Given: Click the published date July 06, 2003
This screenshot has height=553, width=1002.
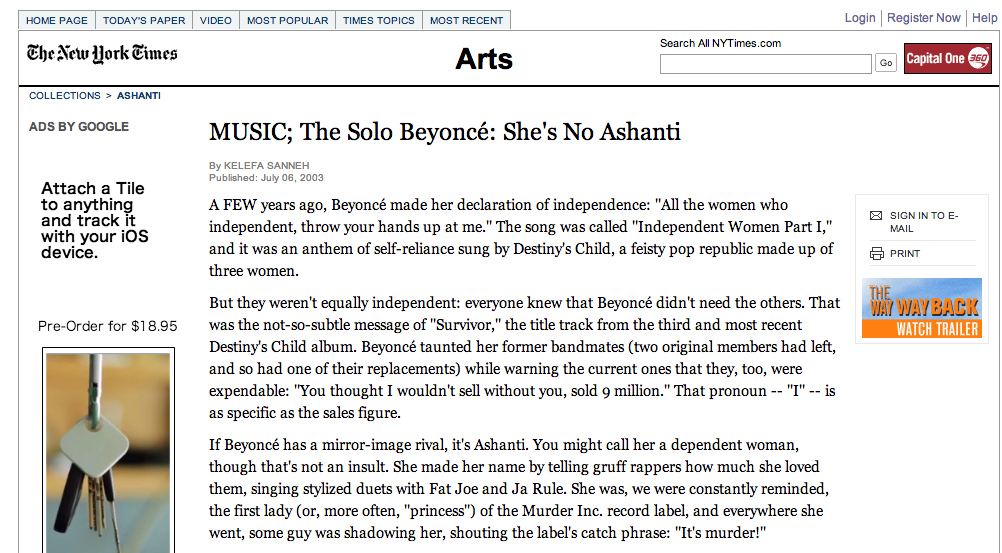Looking at the screenshot, I should (x=266, y=178).
